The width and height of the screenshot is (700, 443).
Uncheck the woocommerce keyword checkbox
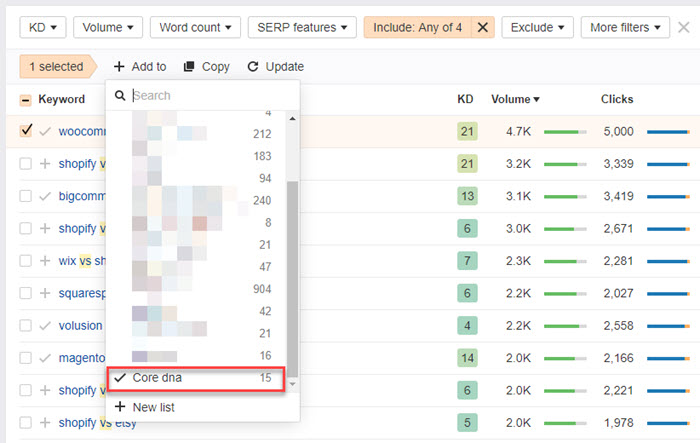pos(26,131)
